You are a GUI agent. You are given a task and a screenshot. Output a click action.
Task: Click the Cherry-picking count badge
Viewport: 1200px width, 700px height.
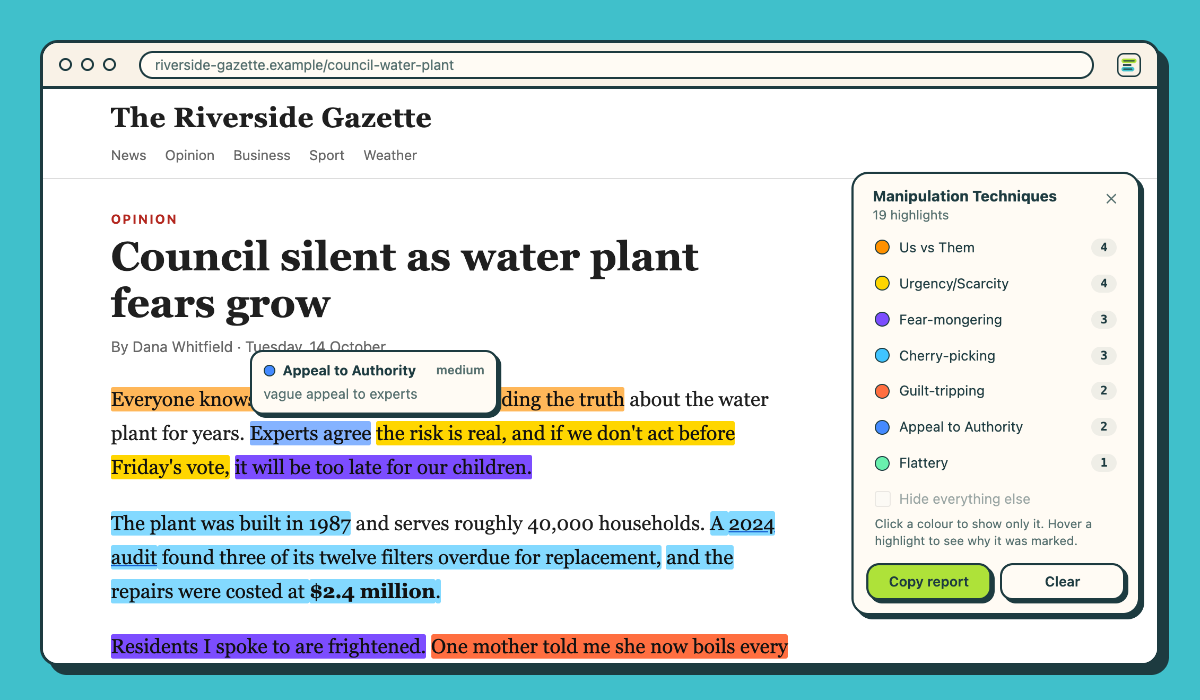point(1104,355)
